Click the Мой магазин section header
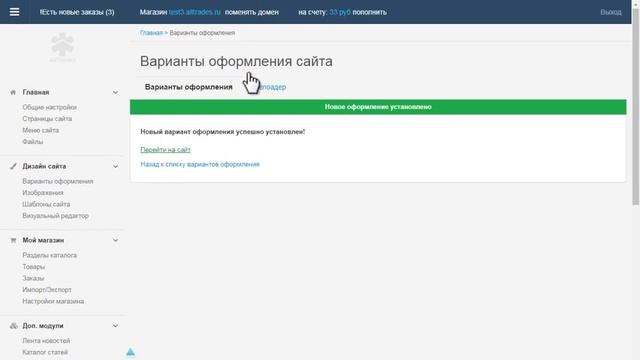The height and width of the screenshot is (360, 640). [x=43, y=240]
